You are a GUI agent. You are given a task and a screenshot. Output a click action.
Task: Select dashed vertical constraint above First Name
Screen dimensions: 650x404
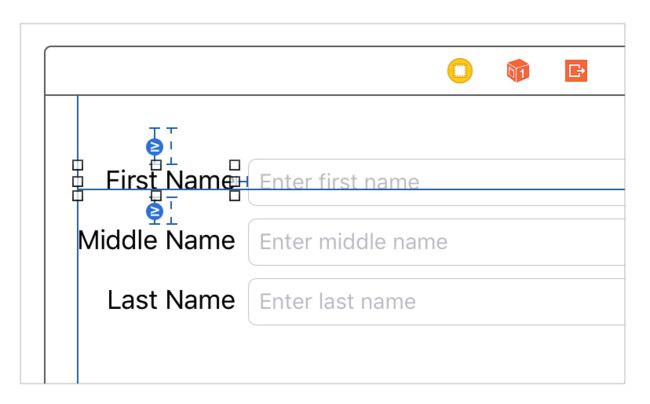(172, 146)
